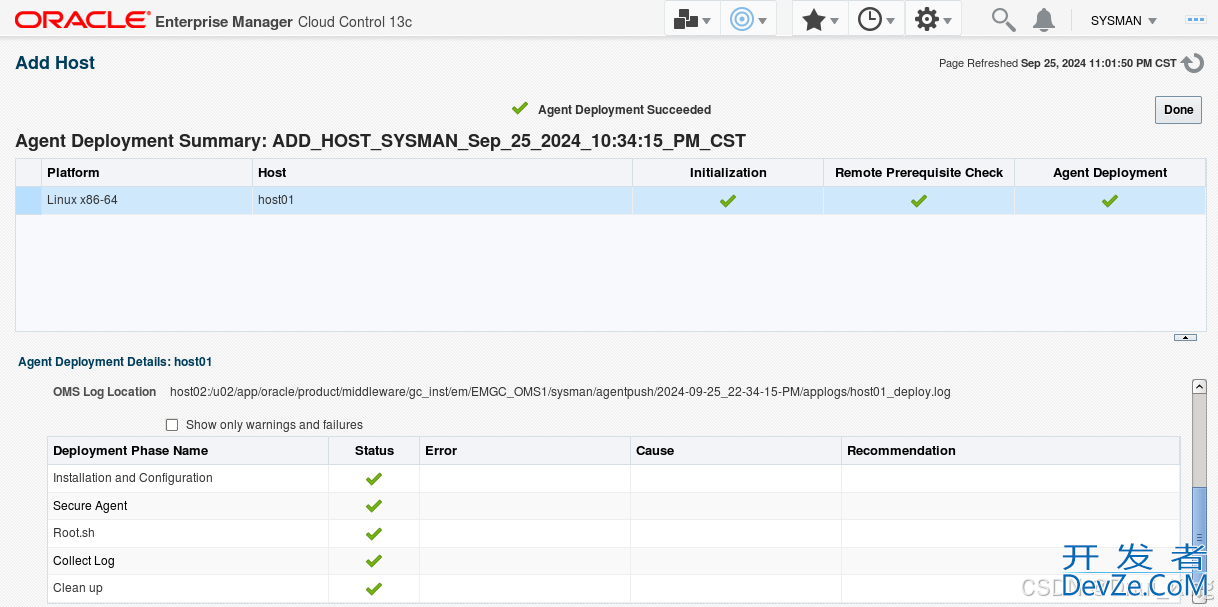The width and height of the screenshot is (1218, 607).
Task: Click the OMS Log Location label
Action: pyautogui.click(x=105, y=392)
